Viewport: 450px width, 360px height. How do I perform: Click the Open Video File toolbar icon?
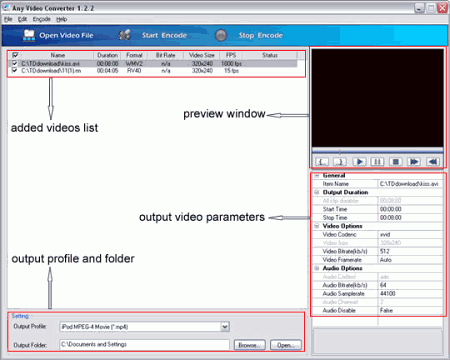(29, 35)
